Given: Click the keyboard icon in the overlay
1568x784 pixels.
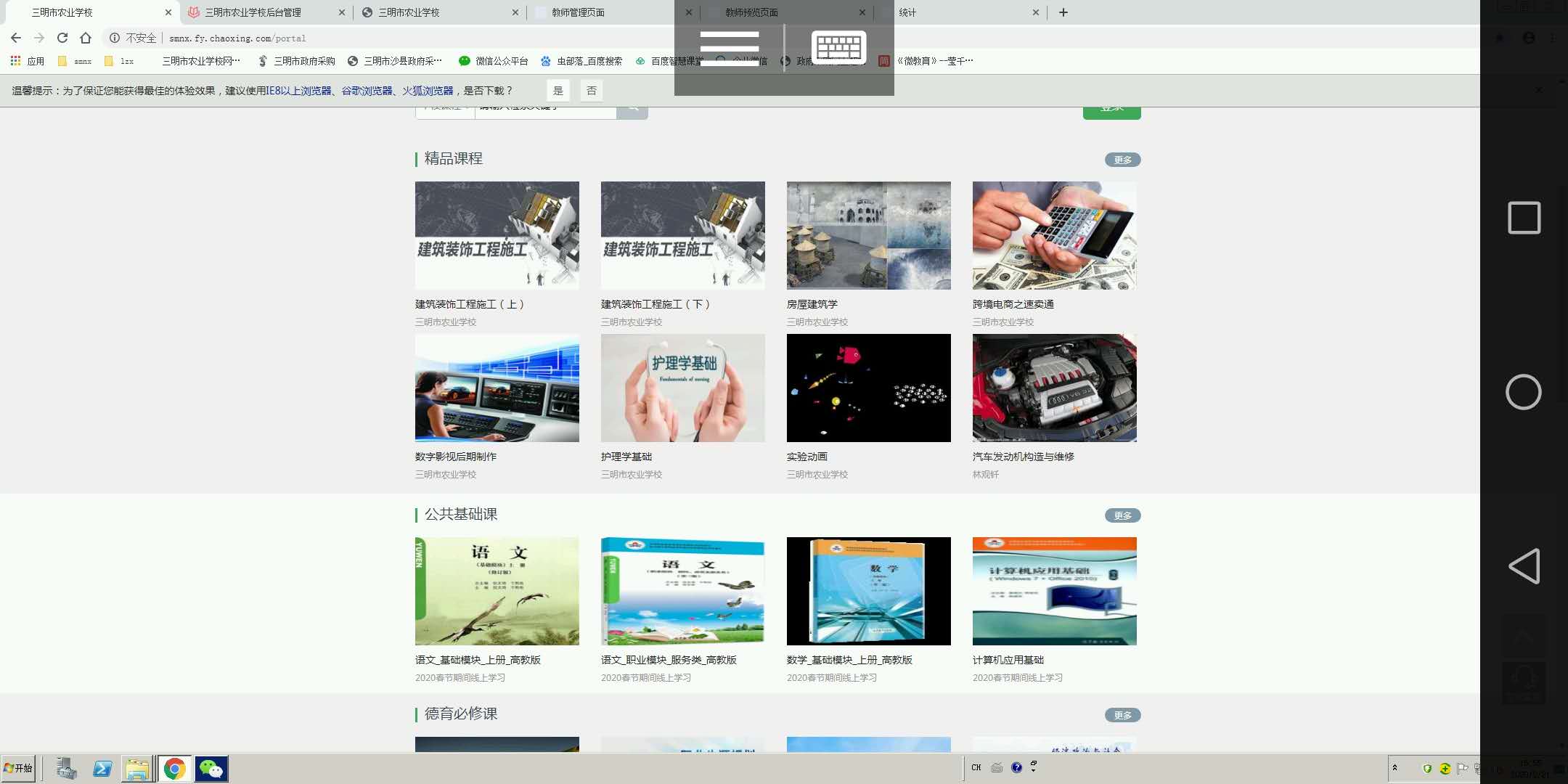Looking at the screenshot, I should click(838, 48).
